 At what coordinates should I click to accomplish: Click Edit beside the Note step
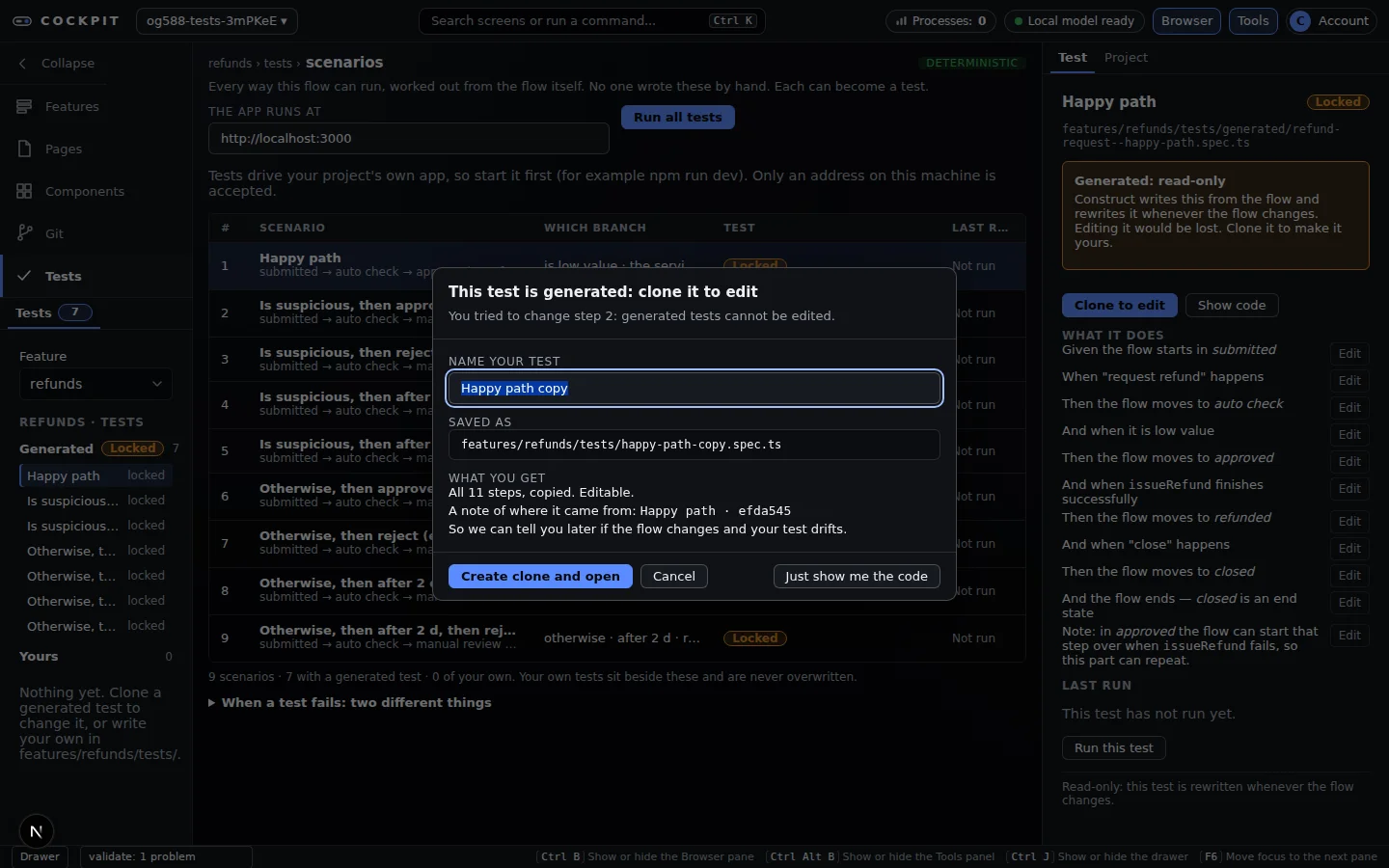coord(1349,636)
